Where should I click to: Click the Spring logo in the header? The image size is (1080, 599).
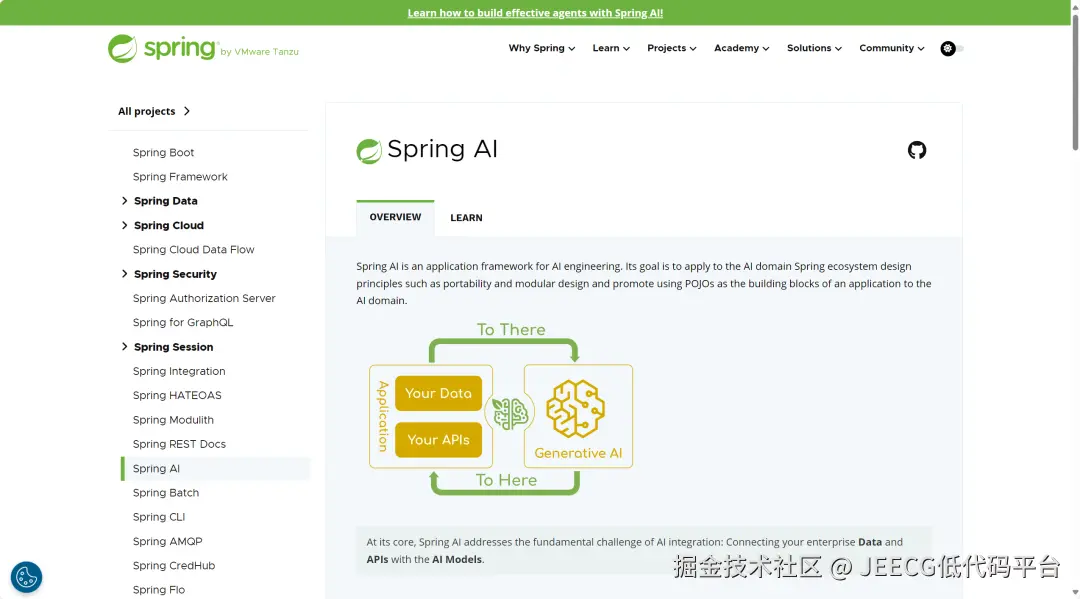coord(203,49)
